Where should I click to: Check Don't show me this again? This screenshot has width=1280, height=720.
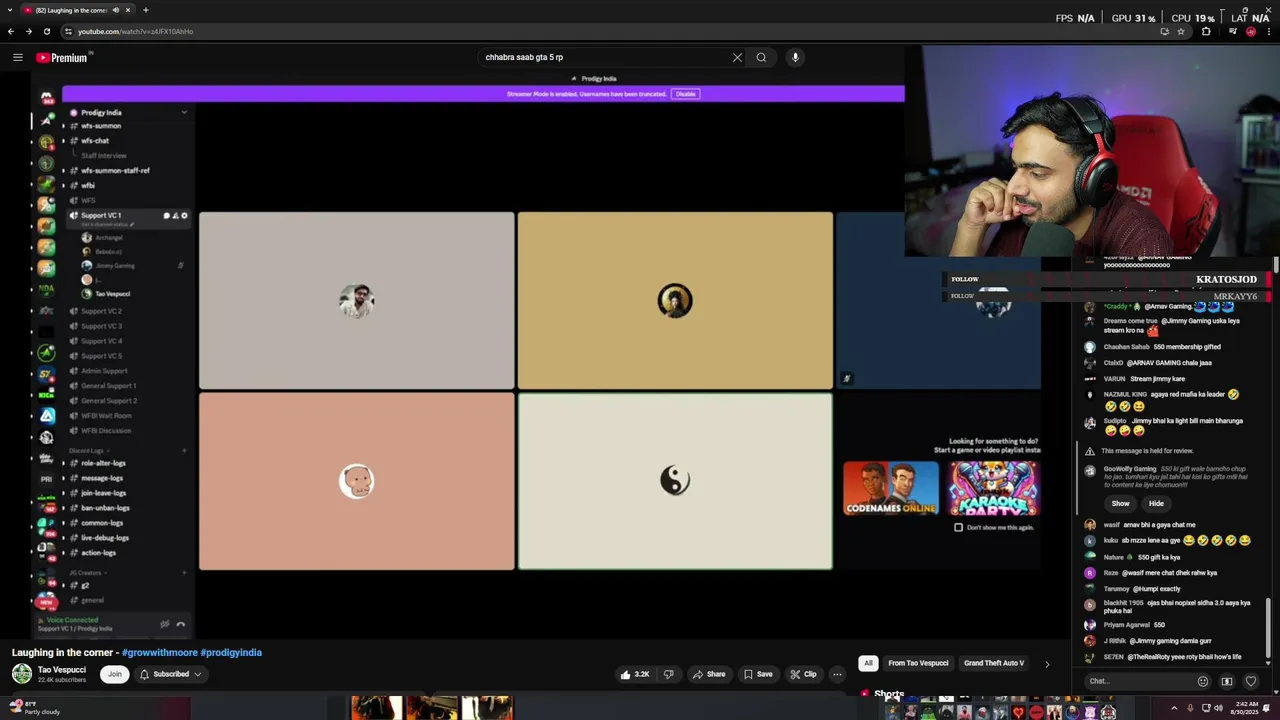tap(958, 527)
